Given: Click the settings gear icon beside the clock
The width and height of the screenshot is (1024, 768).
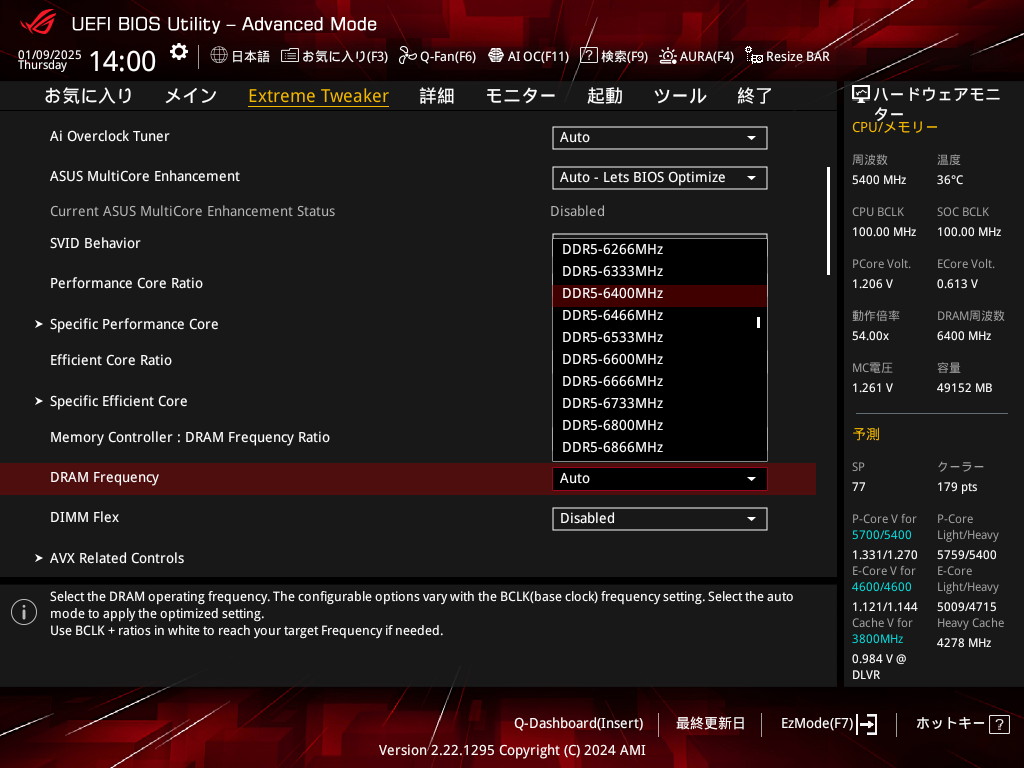Looking at the screenshot, I should coord(178,52).
